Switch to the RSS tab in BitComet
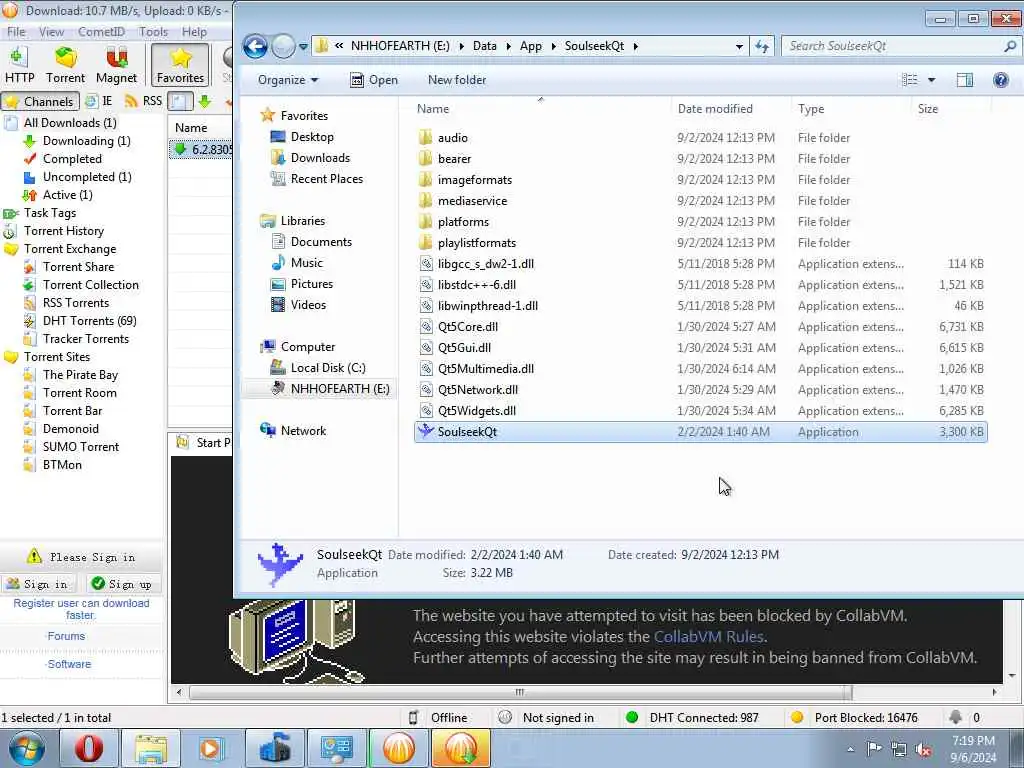1024x768 pixels. click(144, 101)
